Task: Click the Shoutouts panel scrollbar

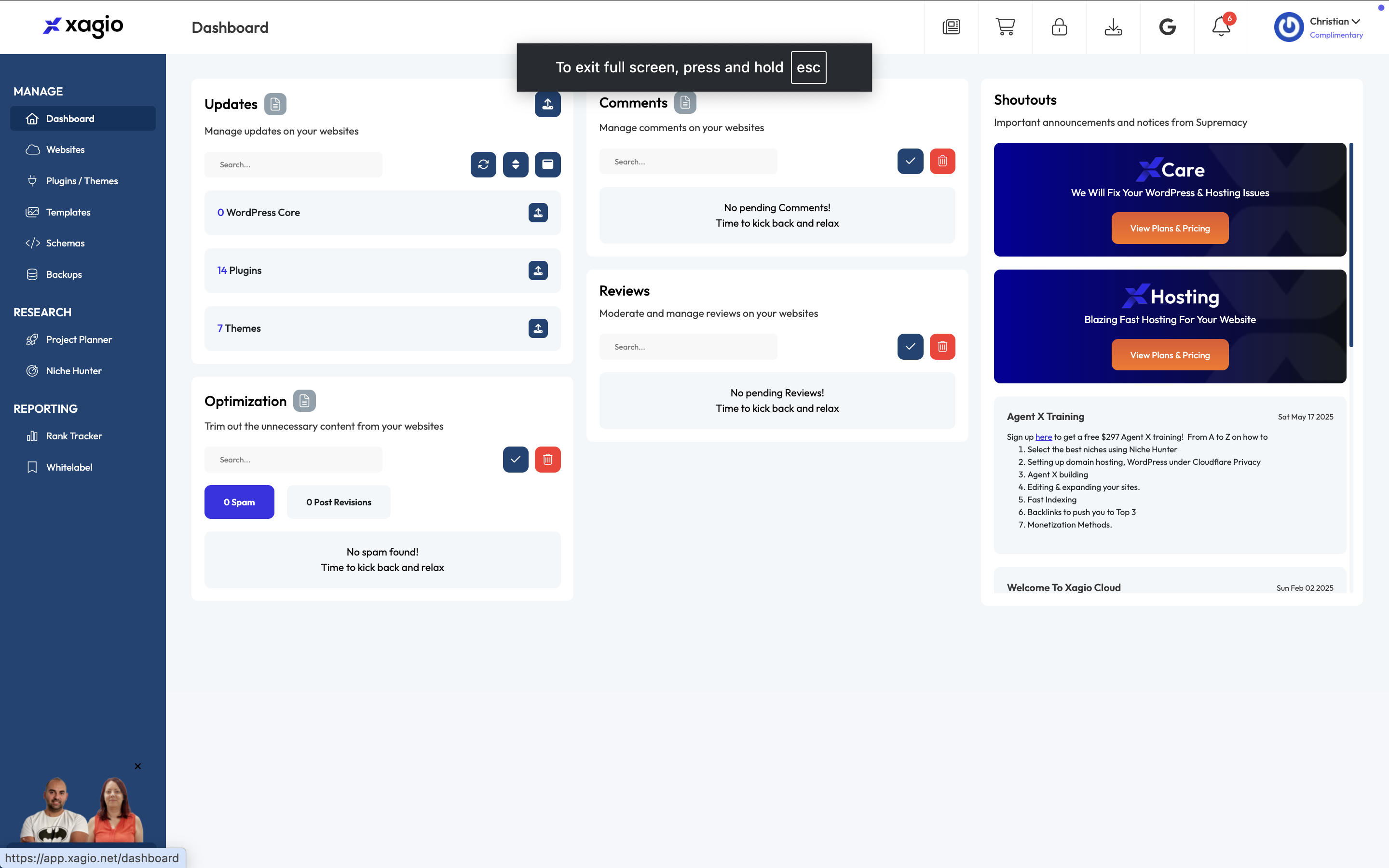Action: [1351, 245]
